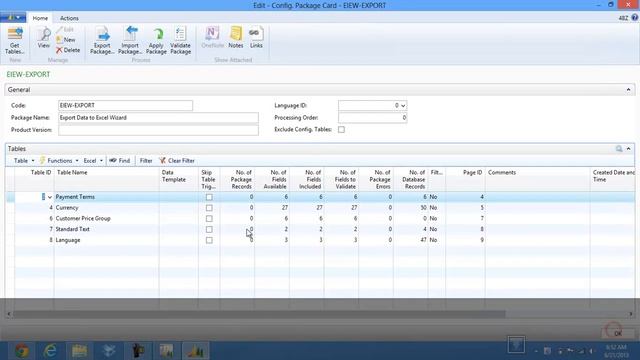Click in the Package Name field

[x=158, y=118]
